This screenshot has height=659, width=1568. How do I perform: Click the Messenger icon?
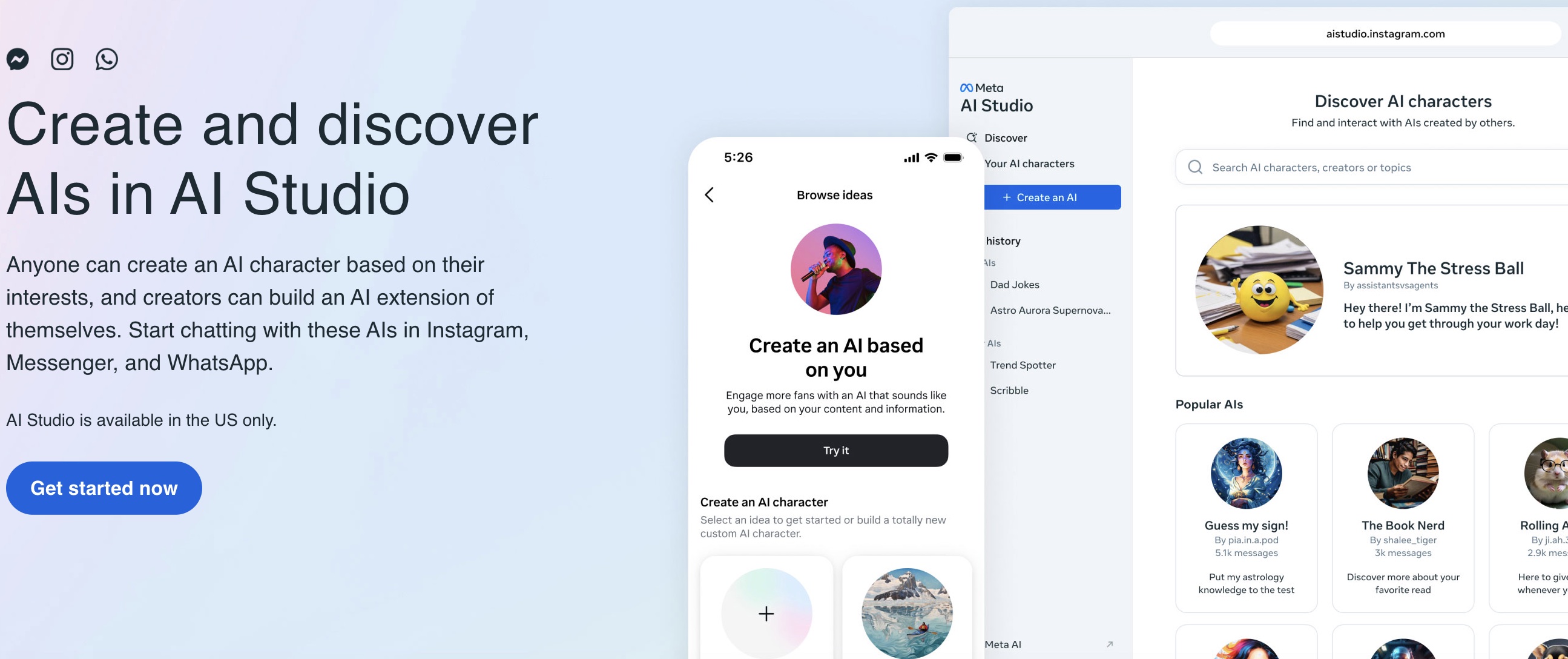click(x=18, y=58)
